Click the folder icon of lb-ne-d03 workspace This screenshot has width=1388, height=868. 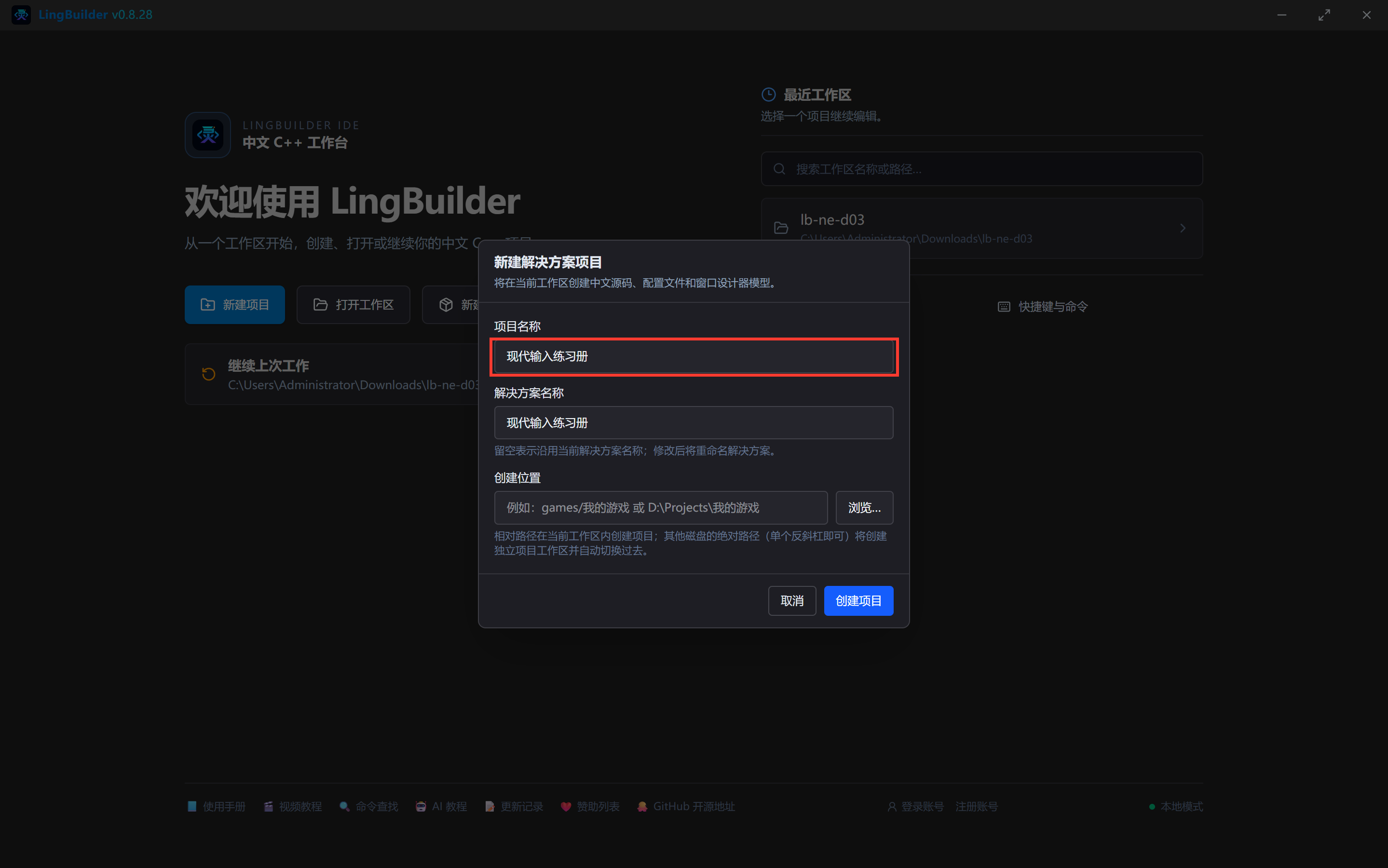pos(781,229)
